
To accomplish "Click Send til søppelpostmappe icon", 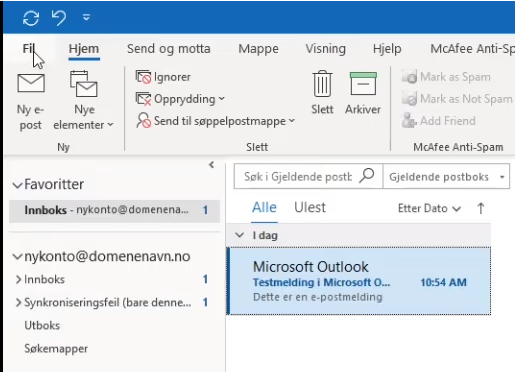I will pos(144,121).
